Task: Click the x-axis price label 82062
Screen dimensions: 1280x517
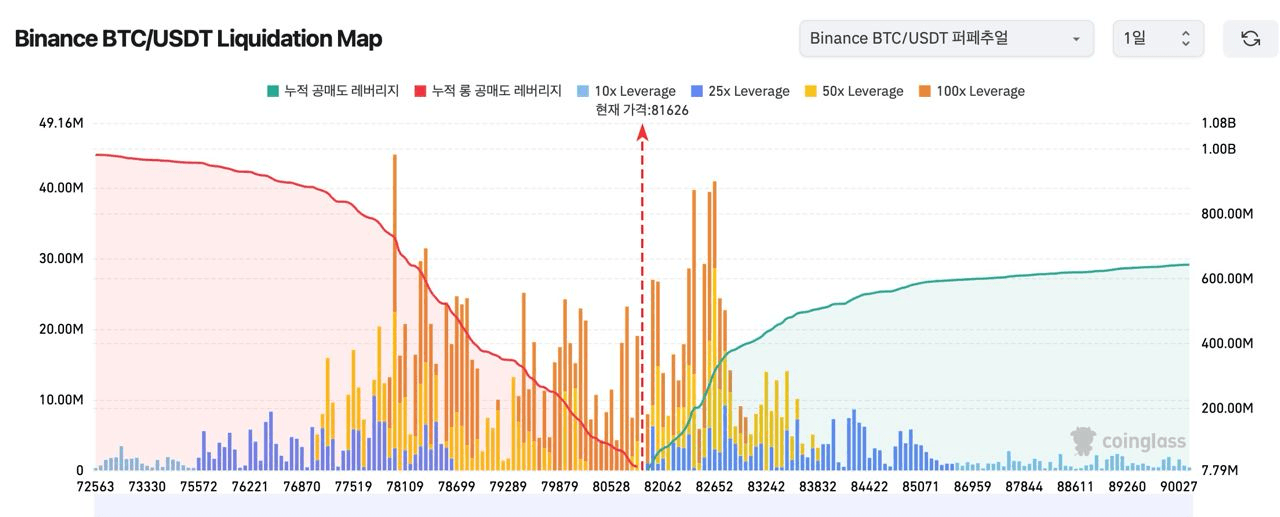Action: click(x=662, y=486)
